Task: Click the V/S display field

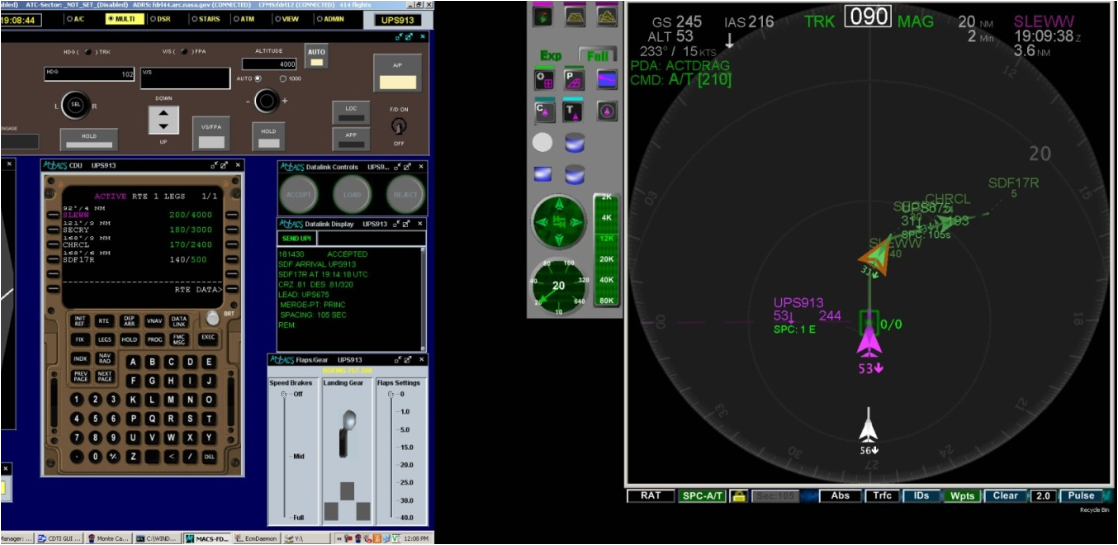Action: click(185, 78)
